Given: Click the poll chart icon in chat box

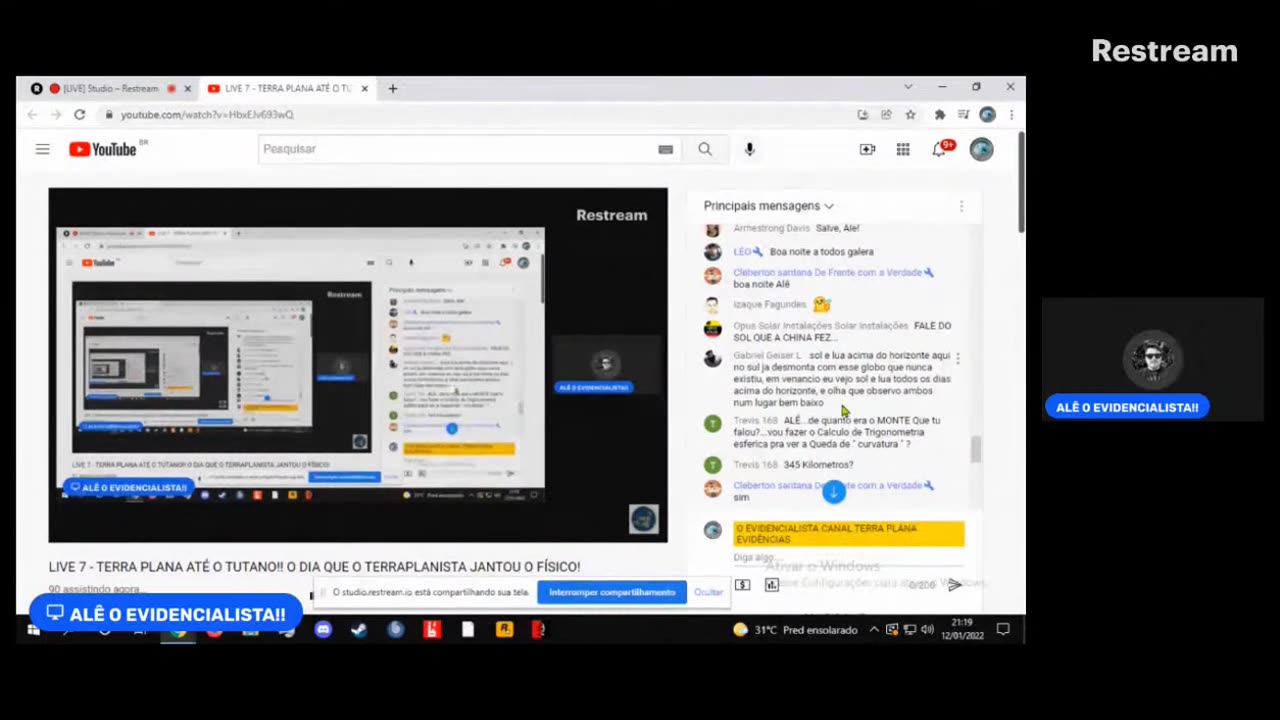Looking at the screenshot, I should tap(772, 585).
